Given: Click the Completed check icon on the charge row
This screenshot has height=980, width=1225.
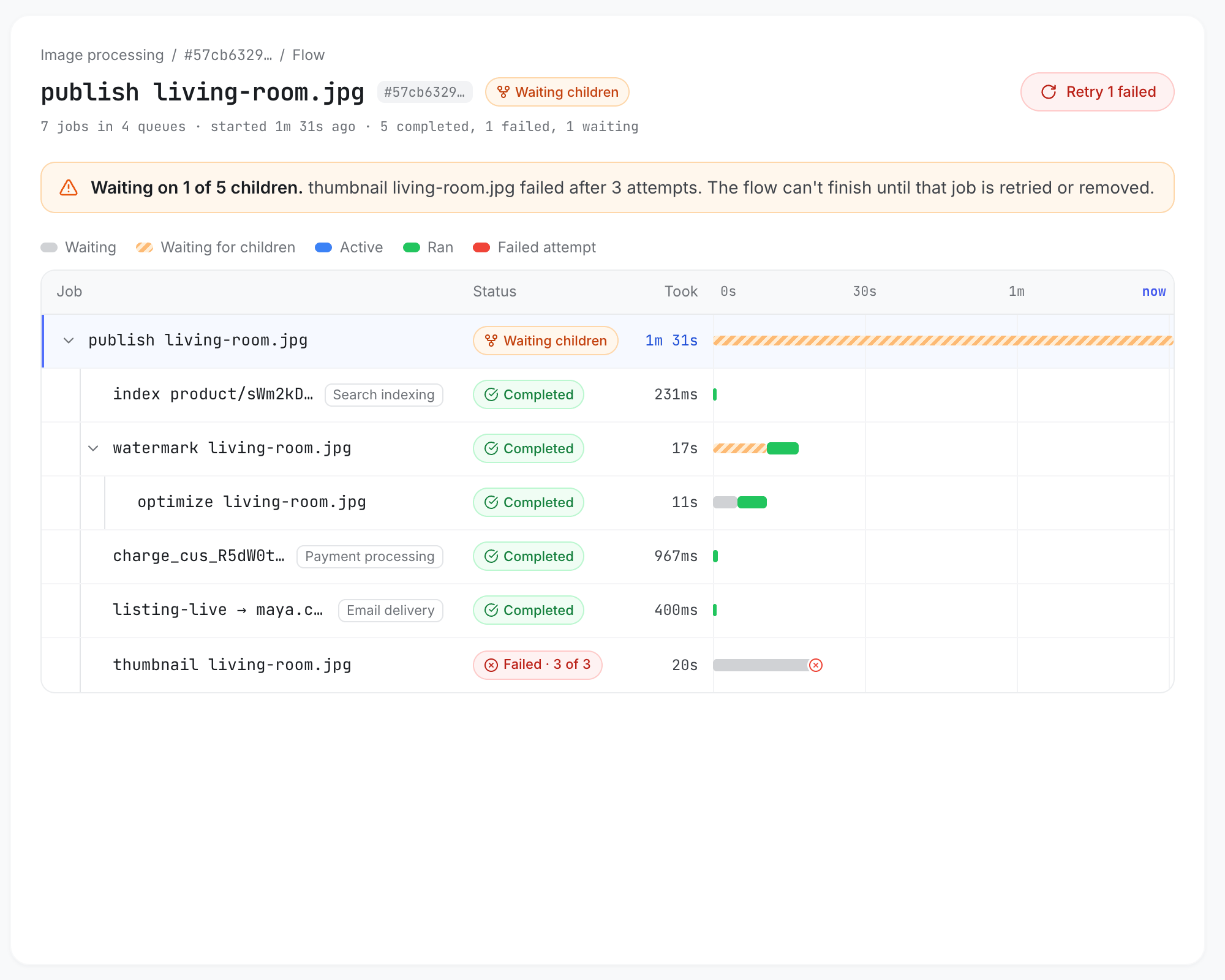Looking at the screenshot, I should point(491,556).
